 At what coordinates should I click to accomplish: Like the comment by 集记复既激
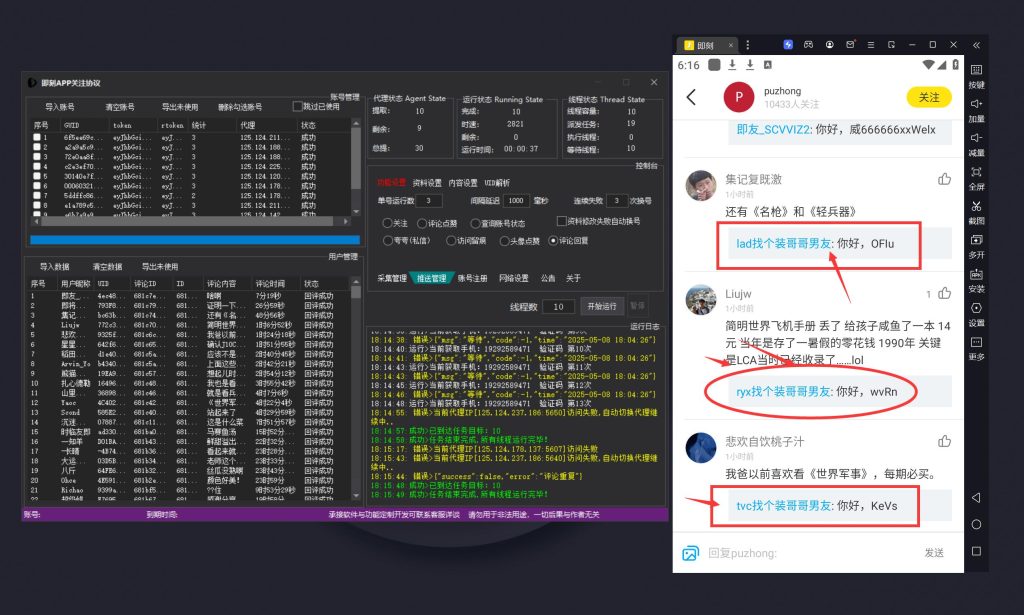(x=944, y=179)
